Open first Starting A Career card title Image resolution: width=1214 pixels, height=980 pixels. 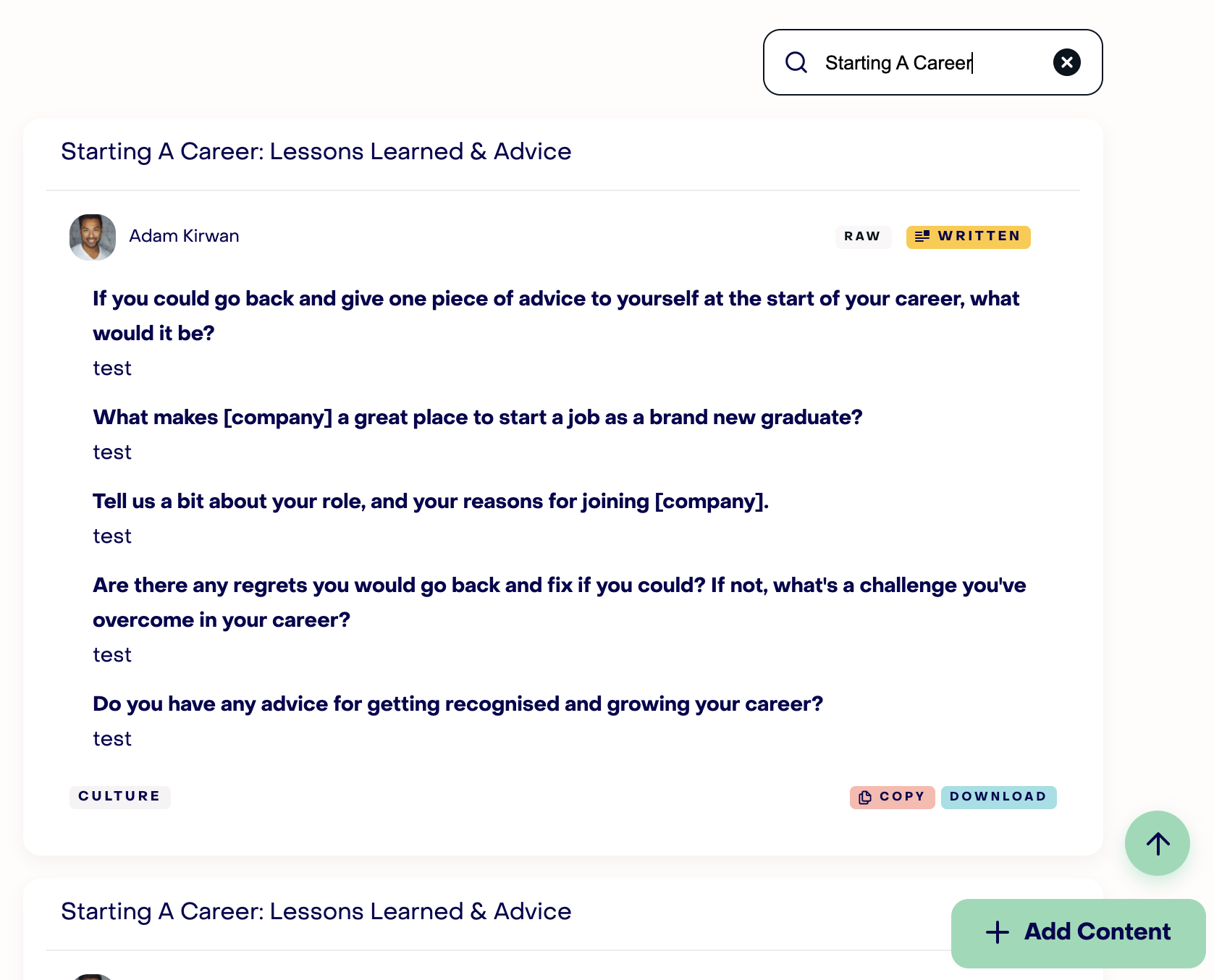[316, 152]
